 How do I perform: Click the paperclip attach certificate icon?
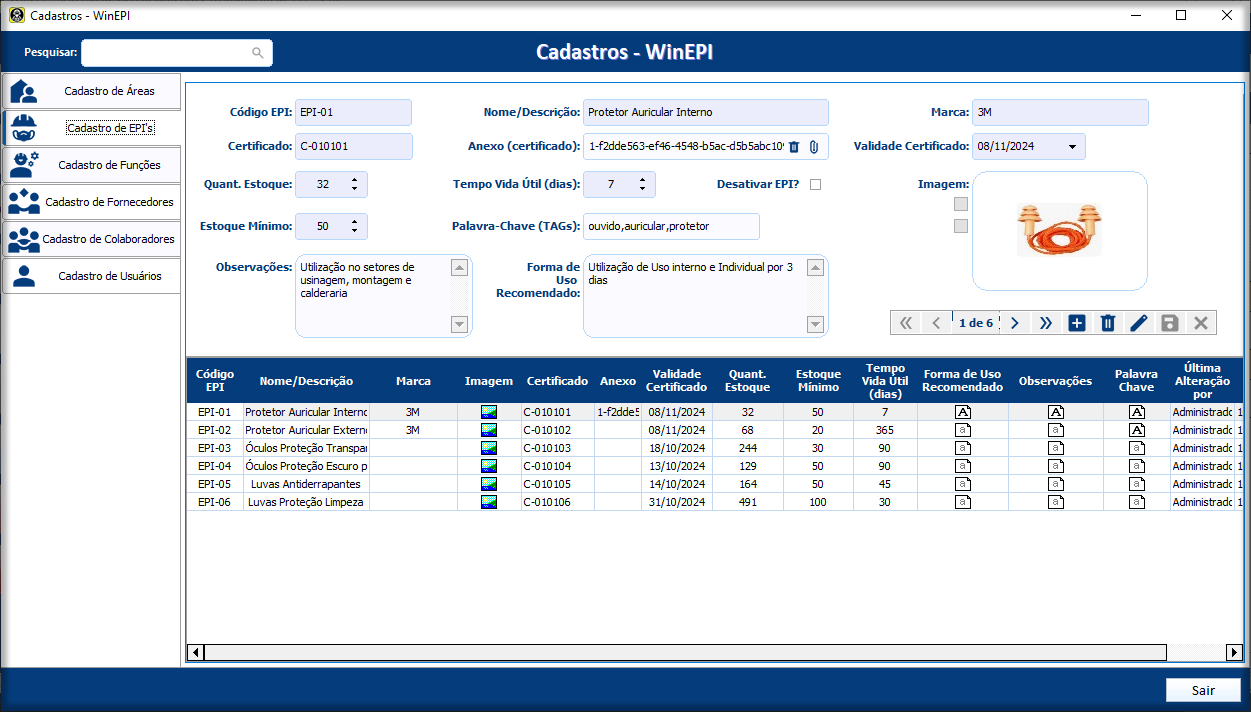tap(814, 147)
